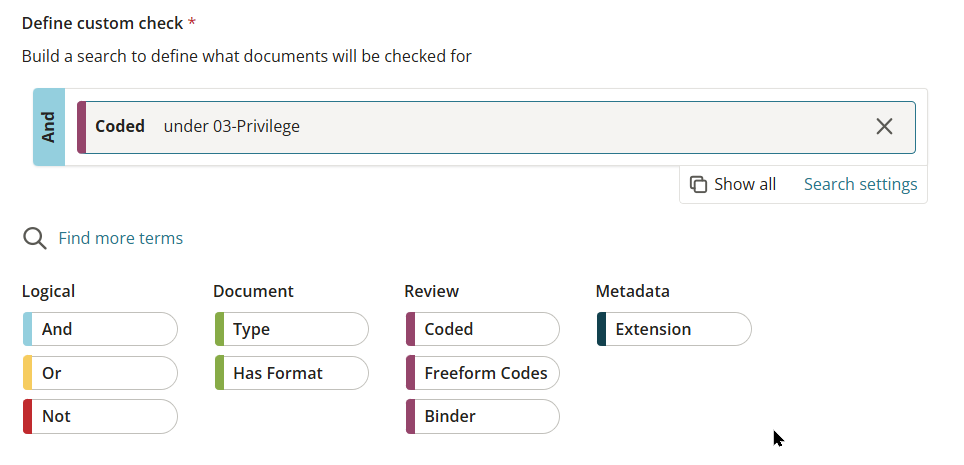Click the purple bar on Coded row
The height and width of the screenshot is (465, 964).
tap(81, 127)
